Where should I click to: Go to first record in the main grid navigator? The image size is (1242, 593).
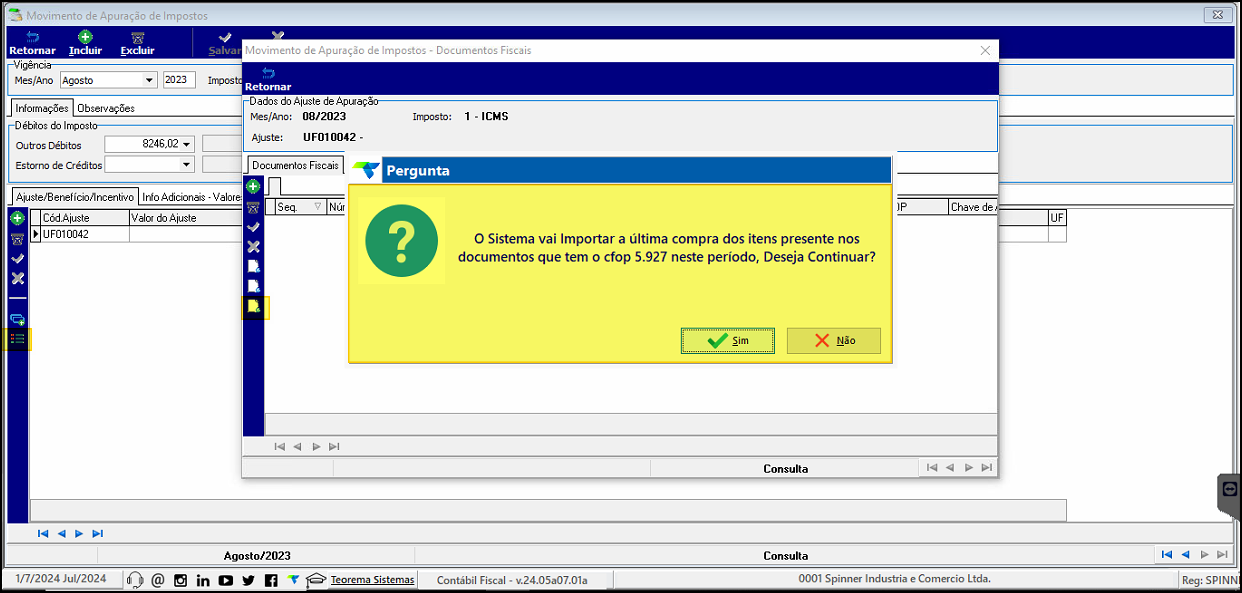[x=43, y=534]
